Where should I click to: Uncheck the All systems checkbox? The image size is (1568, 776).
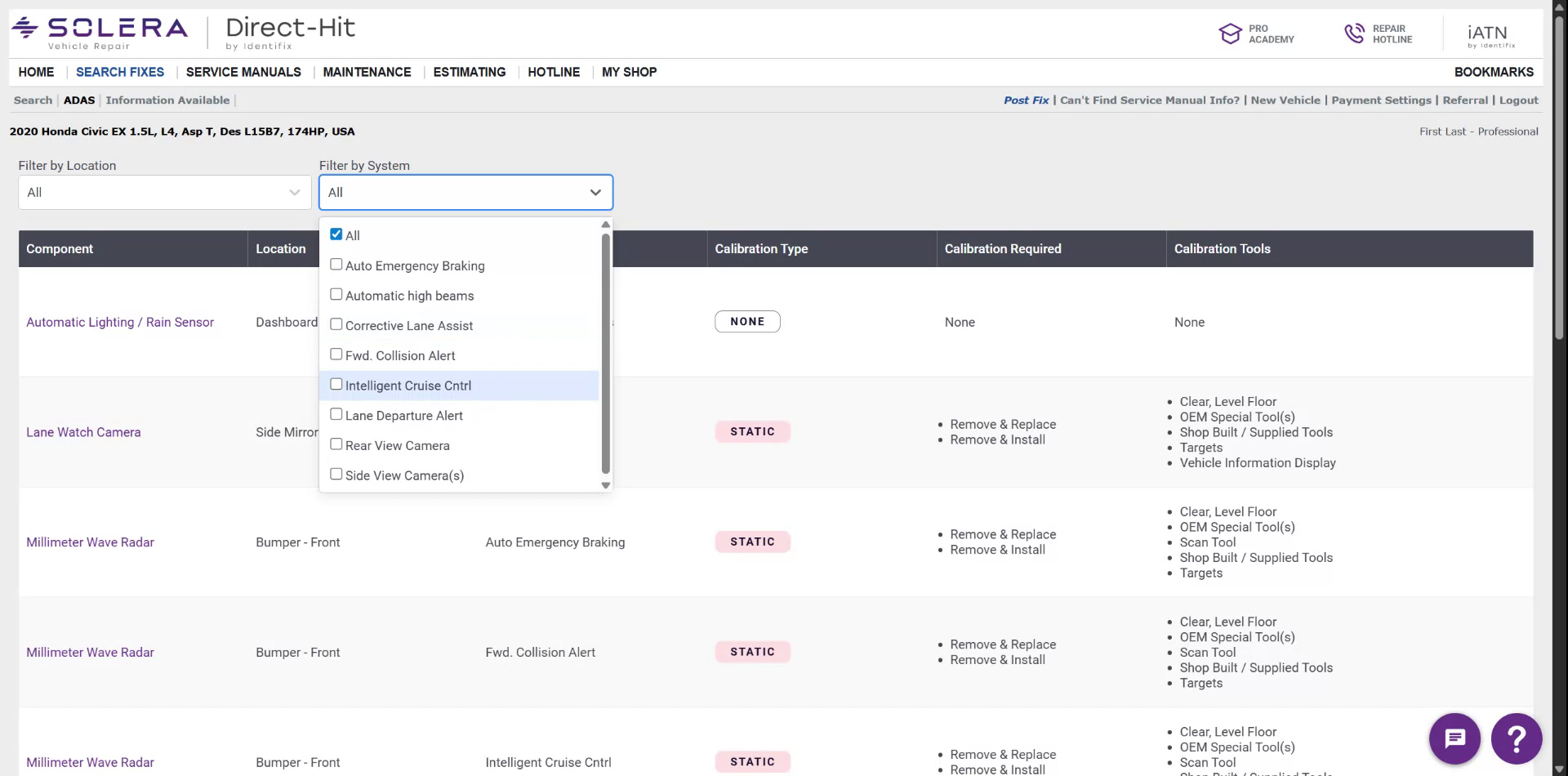pyautogui.click(x=336, y=233)
